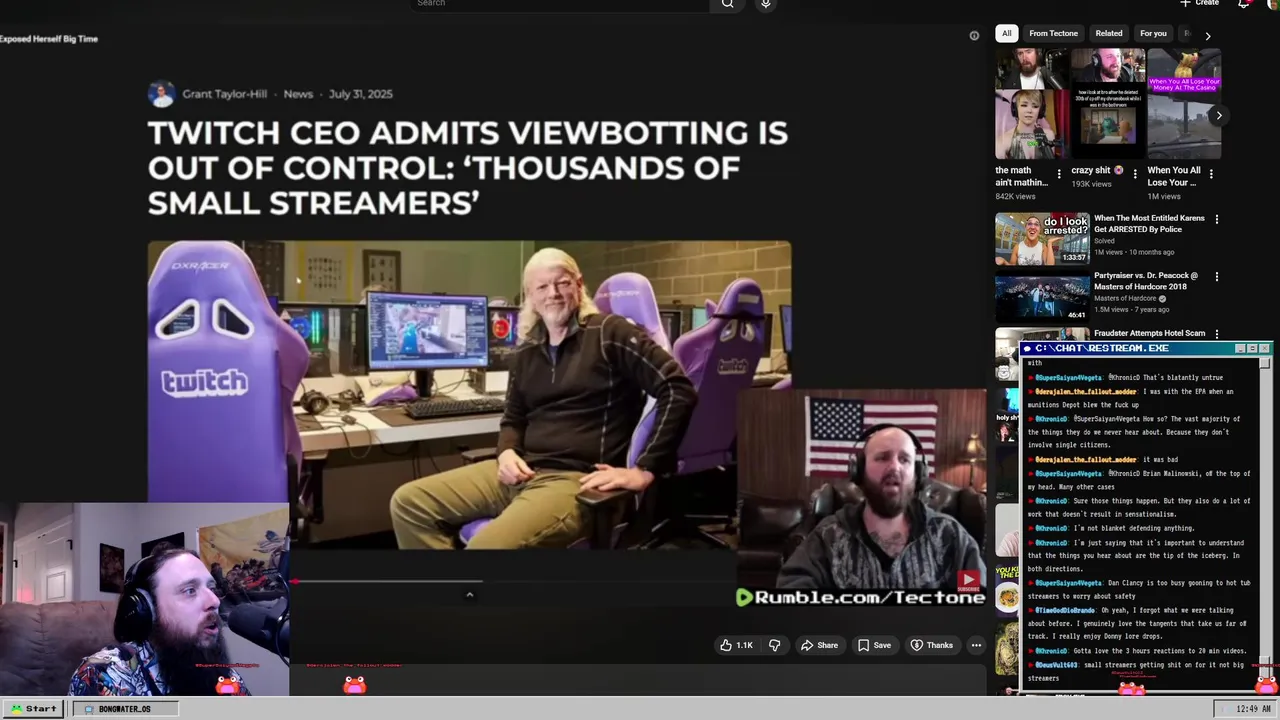Dislike the video with thumbs-down
Screen dimensions: 1280x720
pos(774,645)
